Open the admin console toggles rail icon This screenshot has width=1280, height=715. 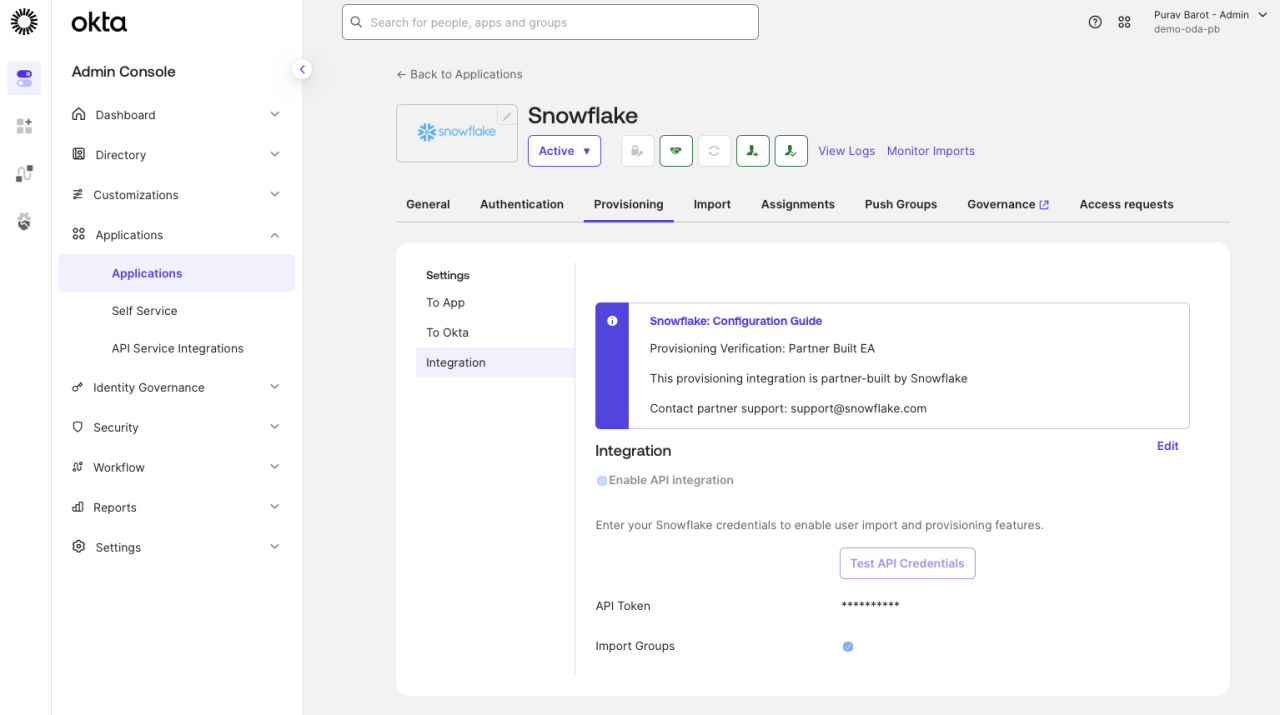(x=24, y=78)
